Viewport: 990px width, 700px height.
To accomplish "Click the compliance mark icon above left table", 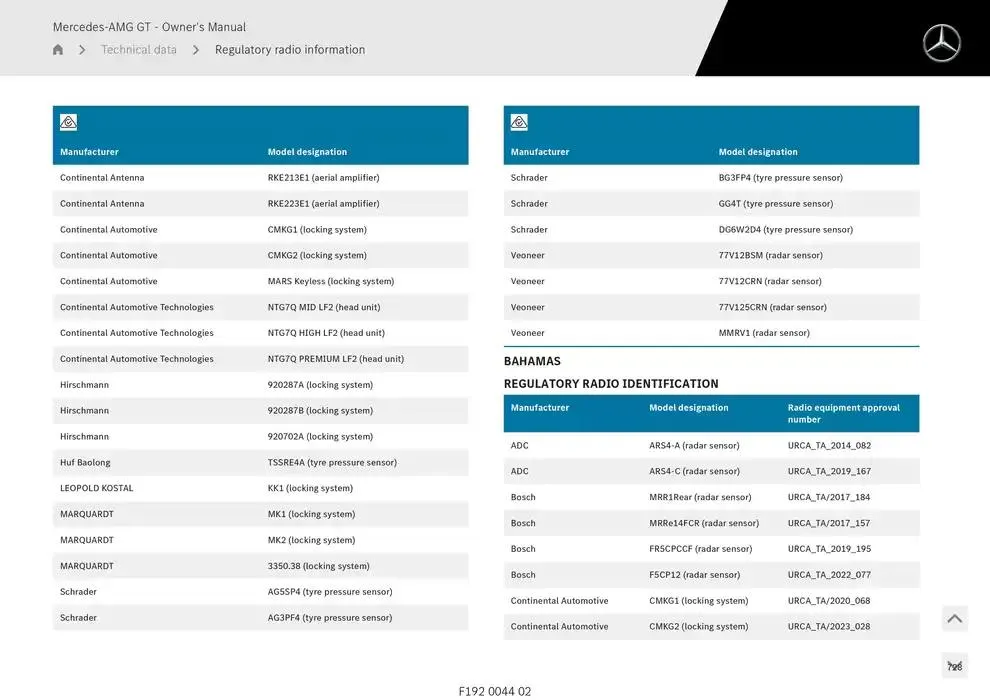I will 68,122.
